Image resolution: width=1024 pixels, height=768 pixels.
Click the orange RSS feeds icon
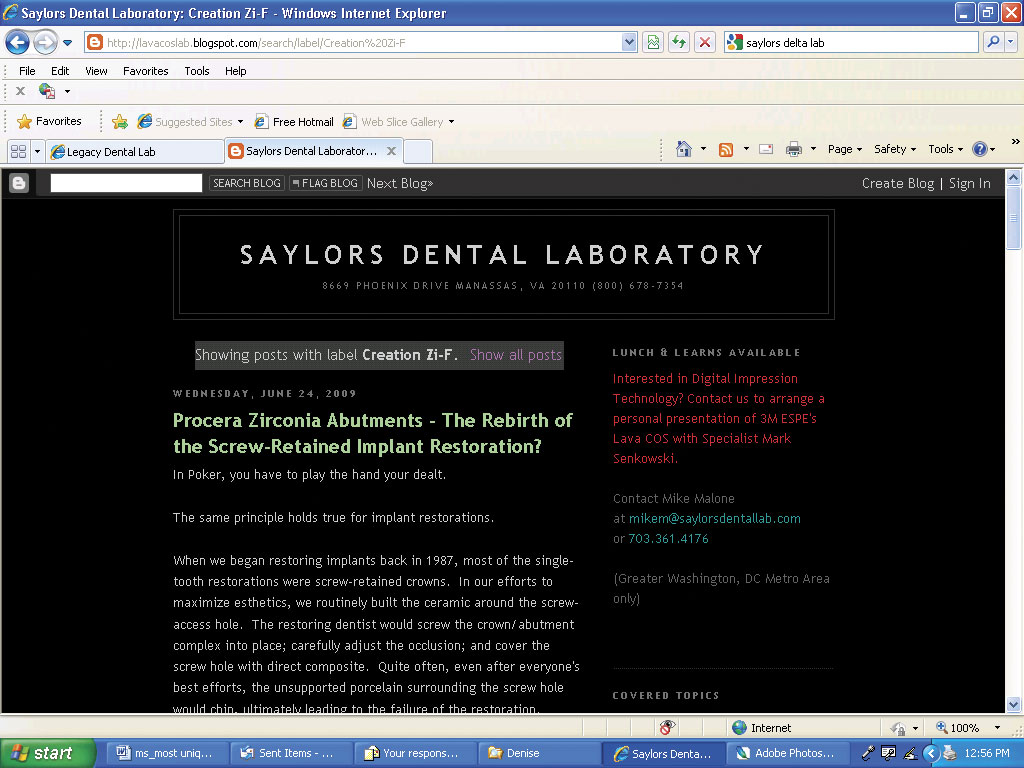(726, 150)
